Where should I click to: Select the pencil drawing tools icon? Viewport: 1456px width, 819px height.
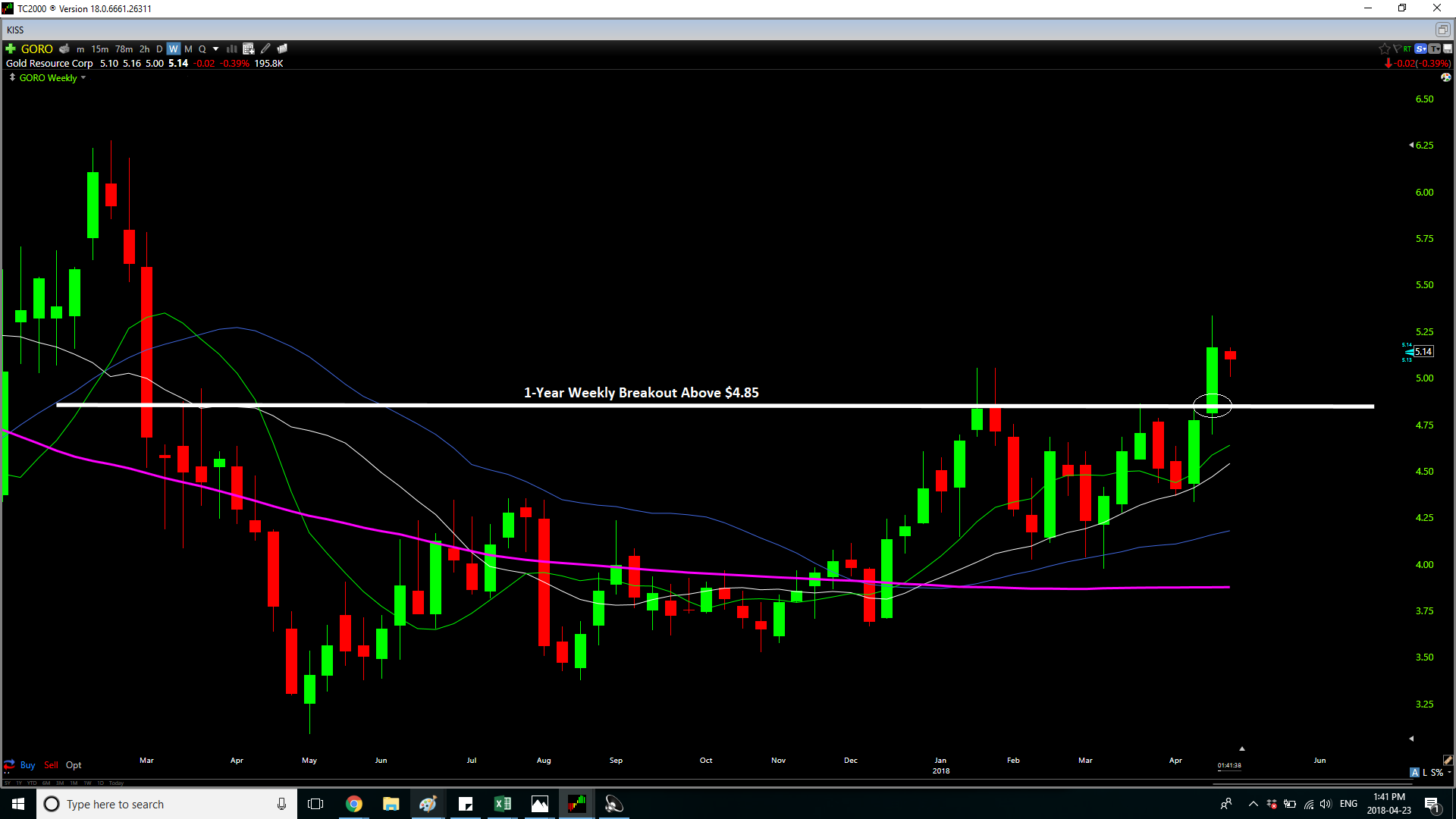(265, 49)
